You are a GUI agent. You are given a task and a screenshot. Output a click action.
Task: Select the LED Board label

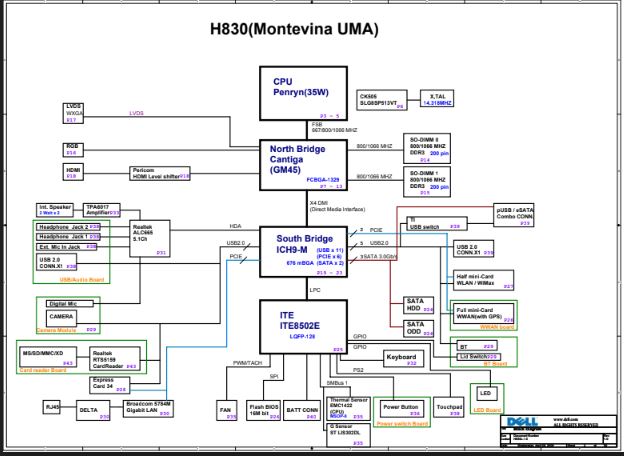[x=487, y=410]
